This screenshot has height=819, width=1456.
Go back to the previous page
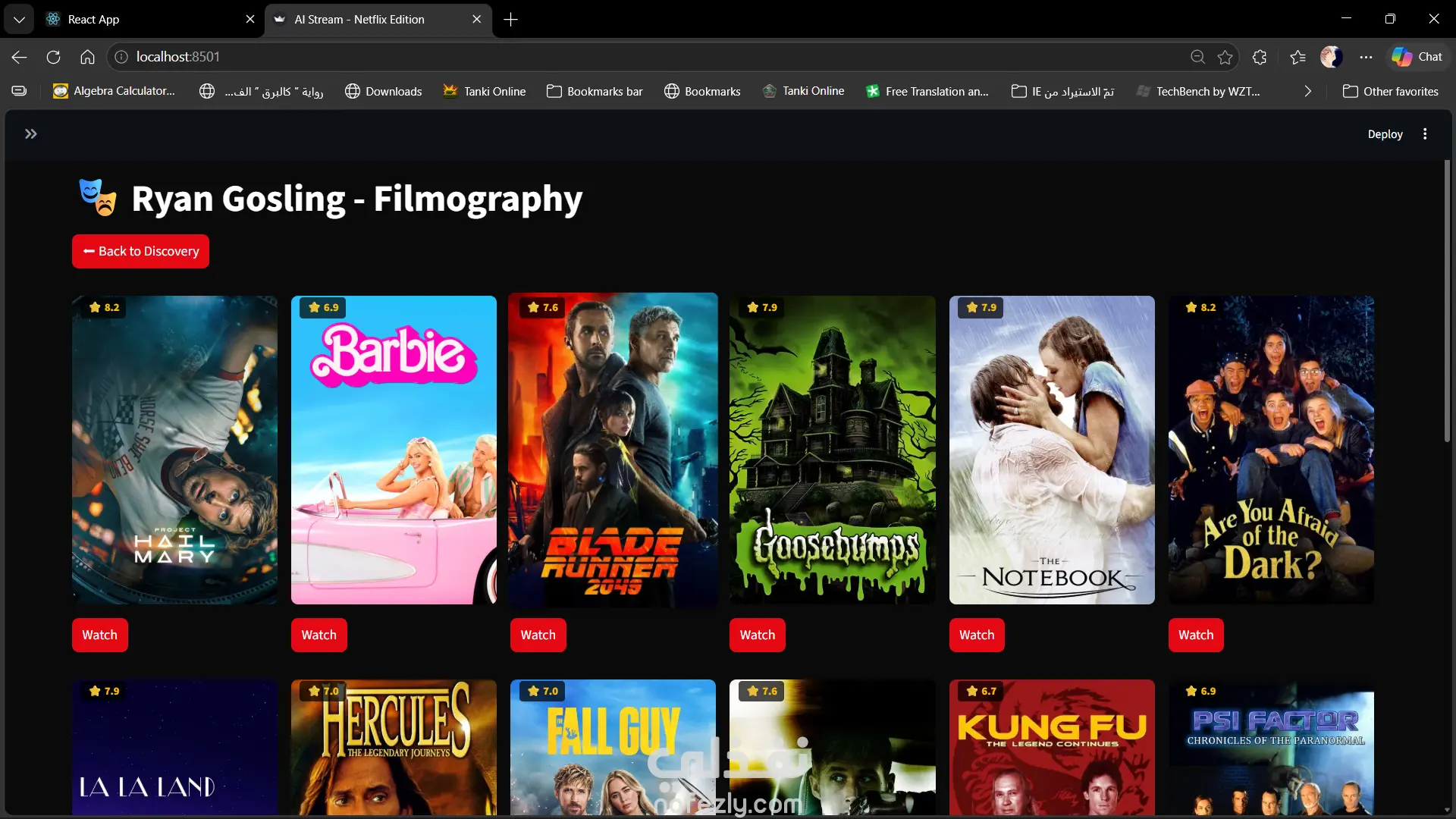(x=20, y=57)
